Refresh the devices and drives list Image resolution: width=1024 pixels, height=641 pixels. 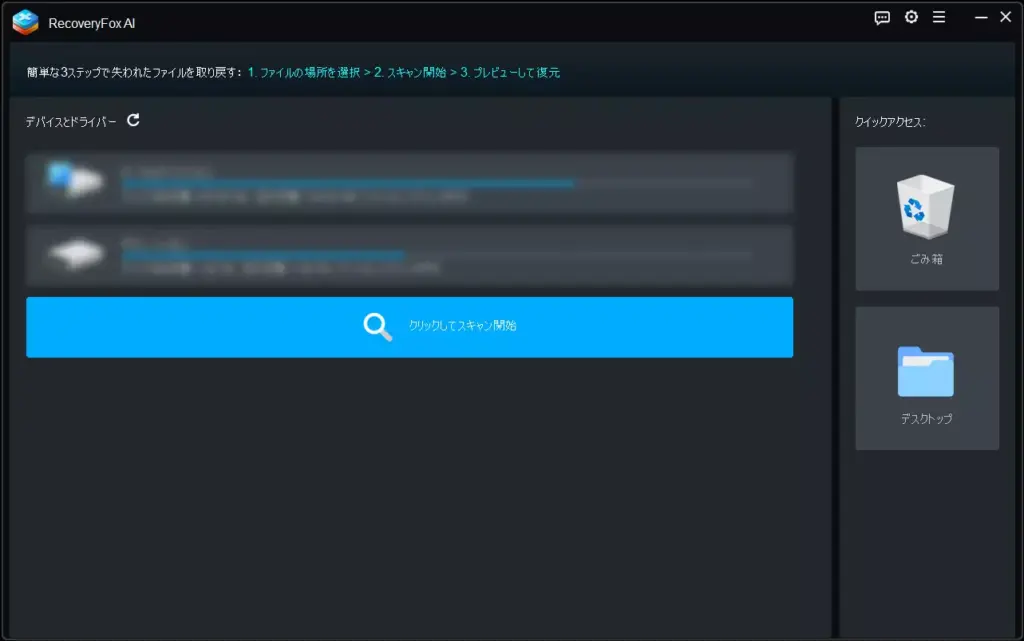[x=133, y=120]
